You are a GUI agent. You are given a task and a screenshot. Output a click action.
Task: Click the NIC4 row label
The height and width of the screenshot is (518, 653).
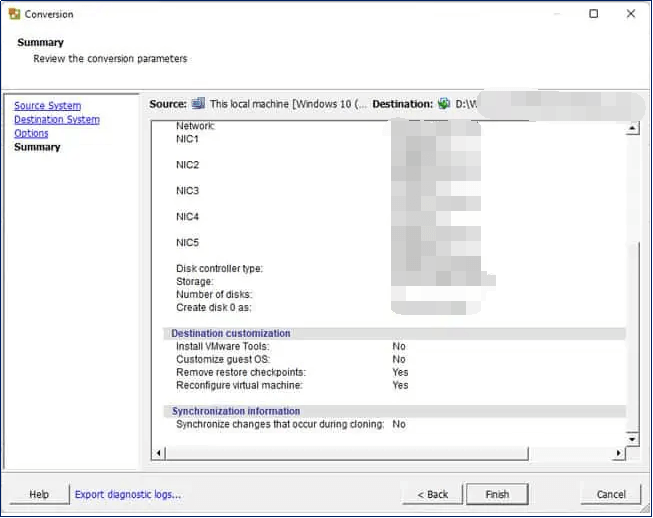pos(187,217)
